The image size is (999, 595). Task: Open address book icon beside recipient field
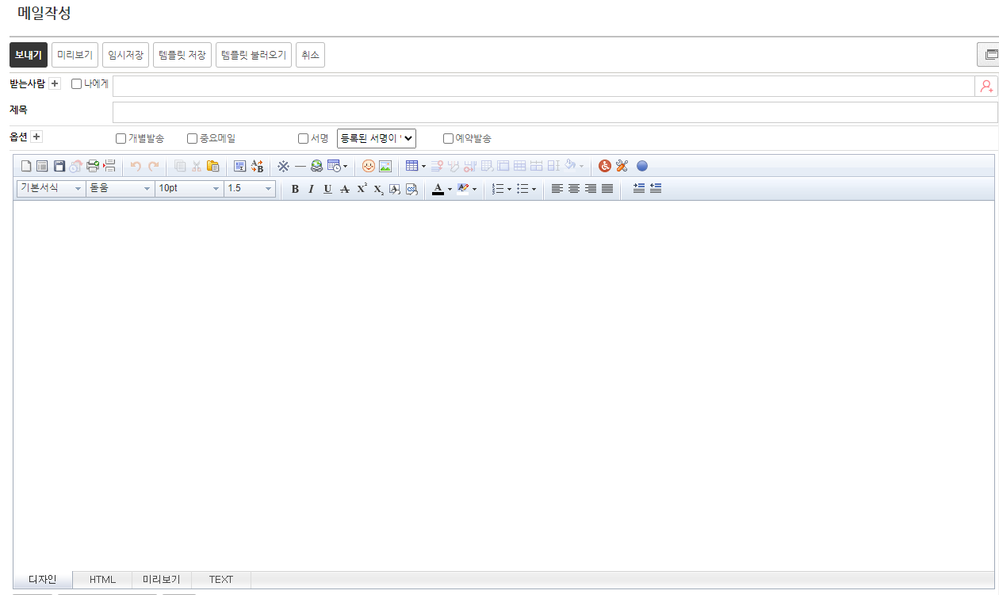[986, 87]
